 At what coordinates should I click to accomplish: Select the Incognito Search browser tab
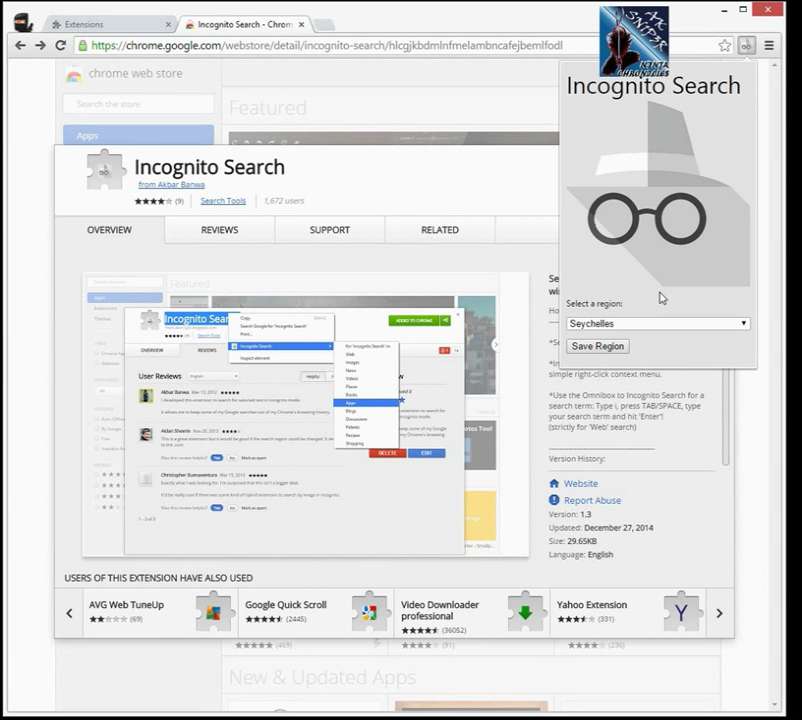[x=244, y=25]
